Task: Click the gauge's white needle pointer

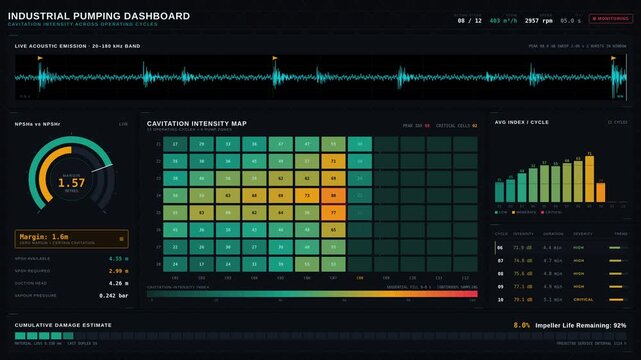Action: point(102,168)
